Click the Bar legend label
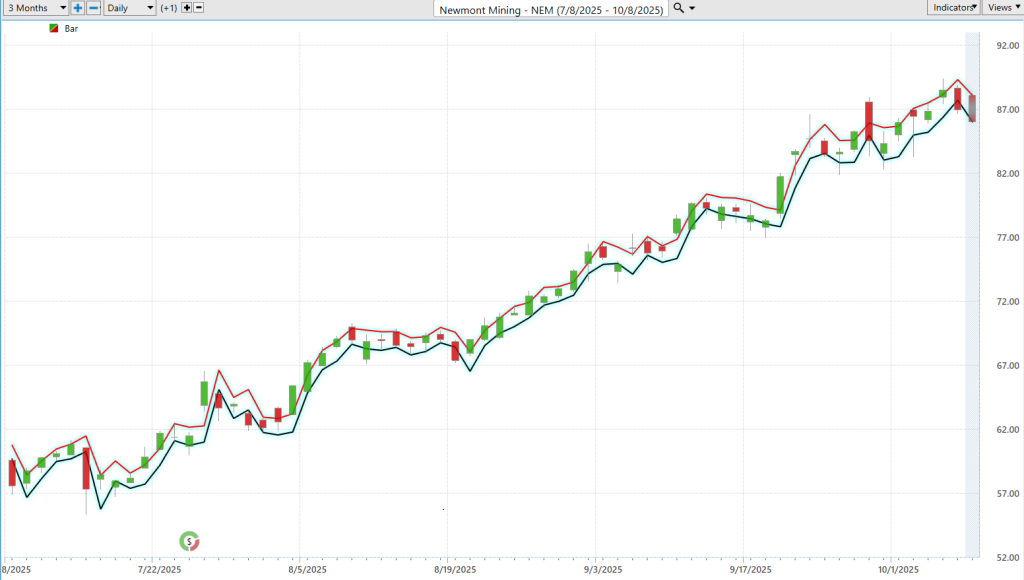This screenshot has height=580, width=1024. coord(71,29)
